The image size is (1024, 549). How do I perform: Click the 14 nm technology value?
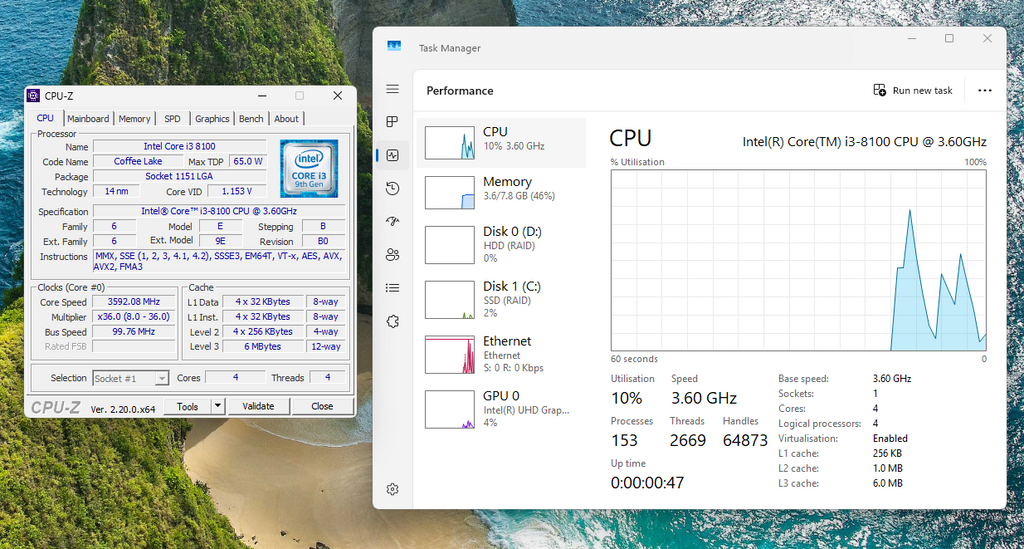116,191
